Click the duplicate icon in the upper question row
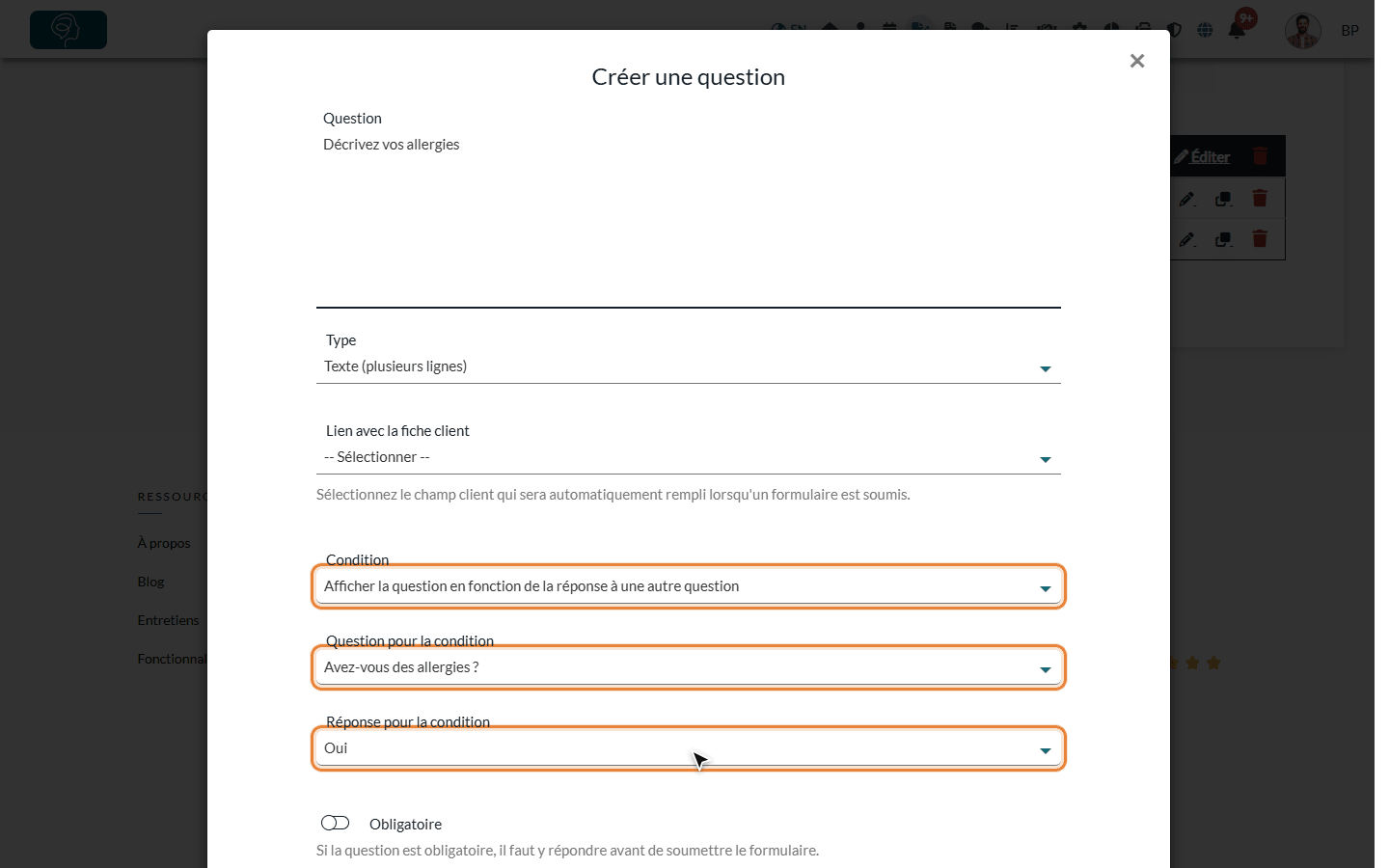The width and height of the screenshot is (1389, 868). 1223,199
